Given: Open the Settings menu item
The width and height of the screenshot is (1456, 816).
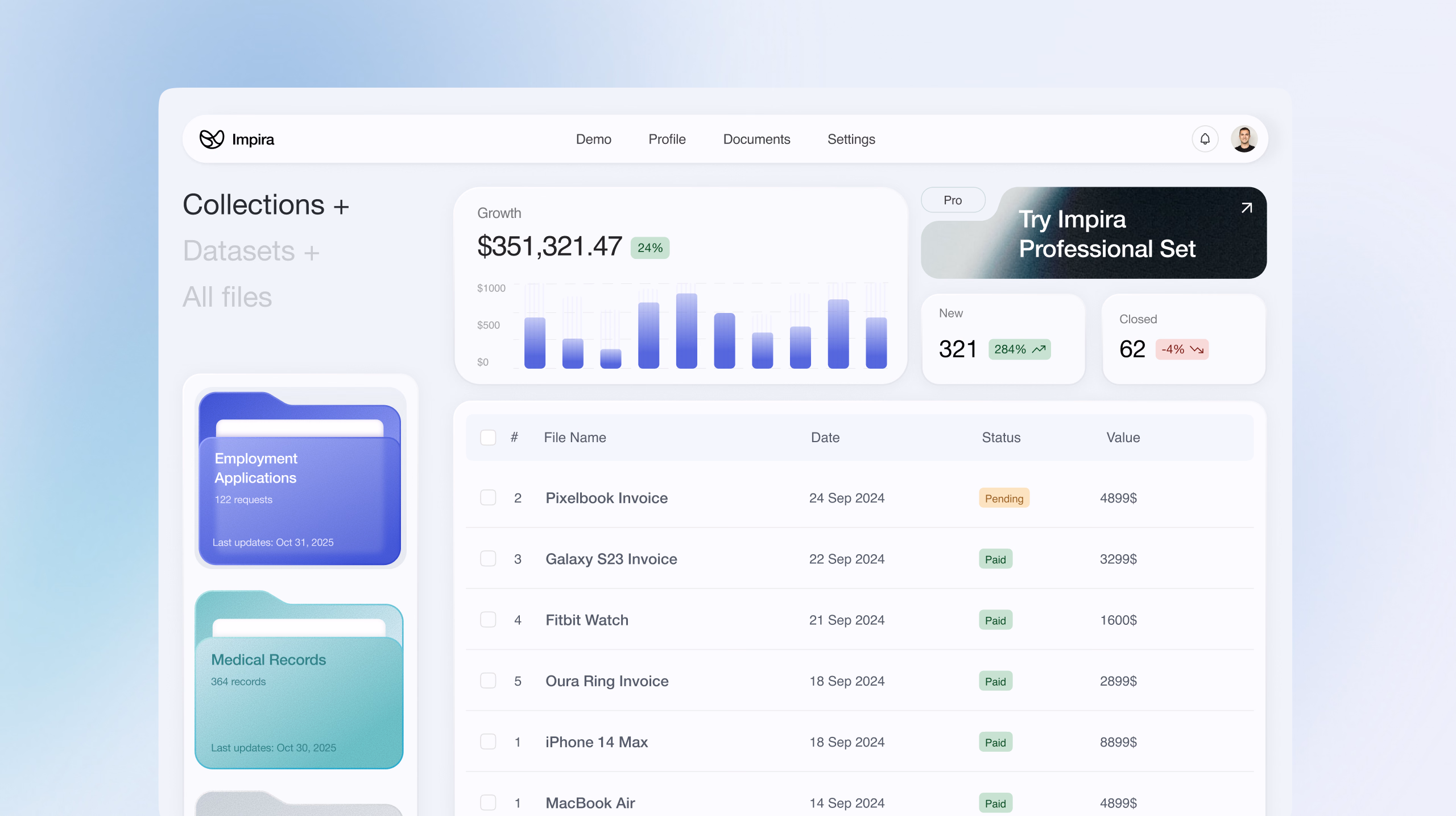Looking at the screenshot, I should 851,139.
